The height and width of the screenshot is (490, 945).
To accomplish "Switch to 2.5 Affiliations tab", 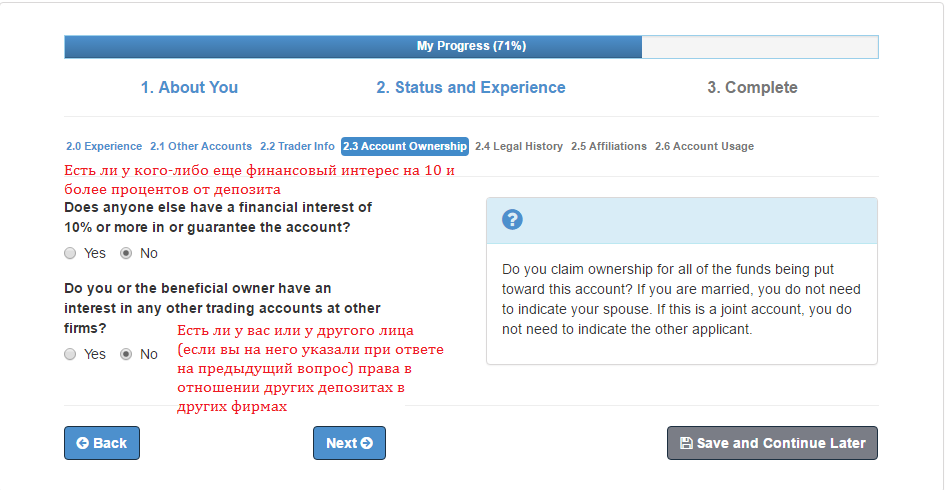I will click(x=609, y=146).
